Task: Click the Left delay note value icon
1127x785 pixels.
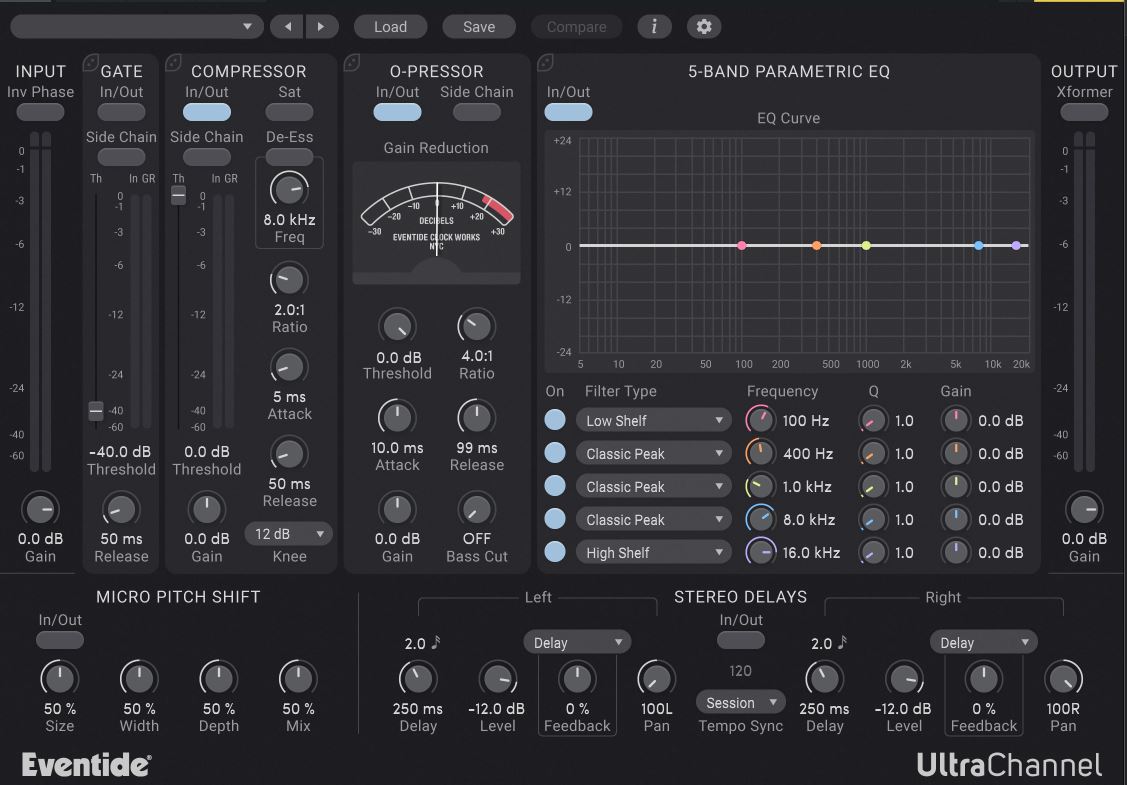Action: (x=436, y=643)
